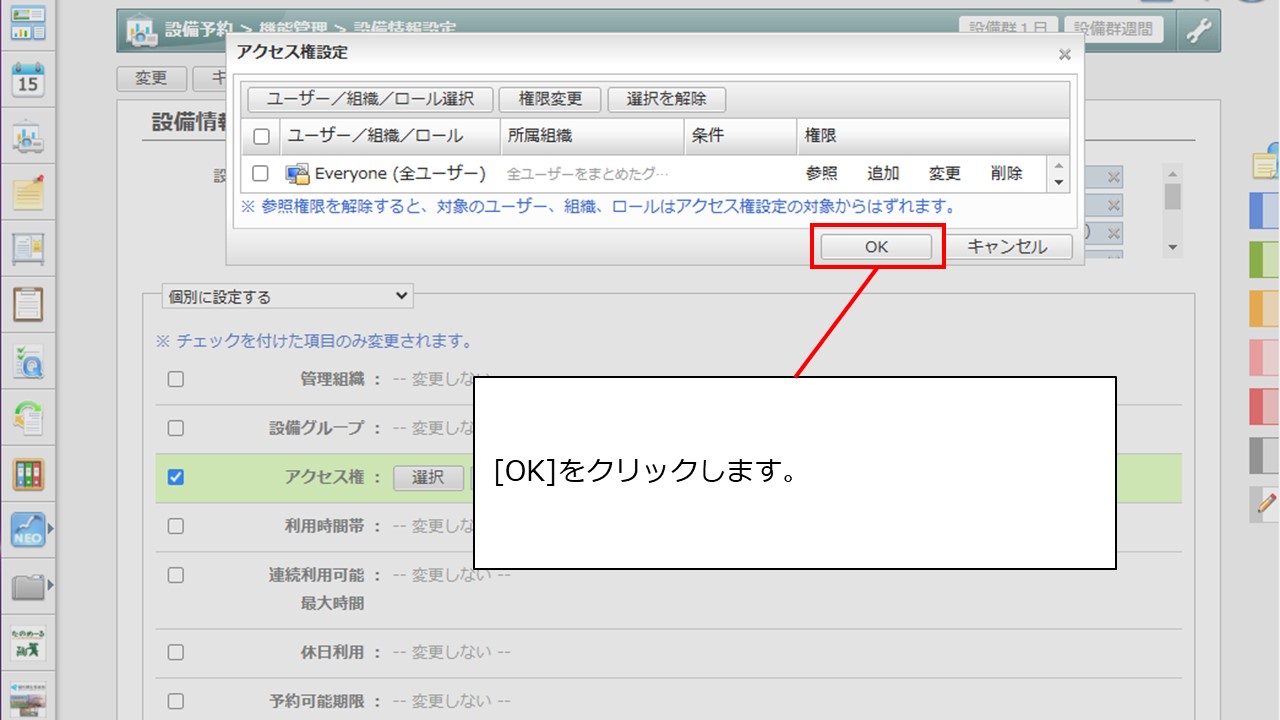Click the キャンセル button in the dialog
This screenshot has height=720, width=1280.
[x=1006, y=247]
